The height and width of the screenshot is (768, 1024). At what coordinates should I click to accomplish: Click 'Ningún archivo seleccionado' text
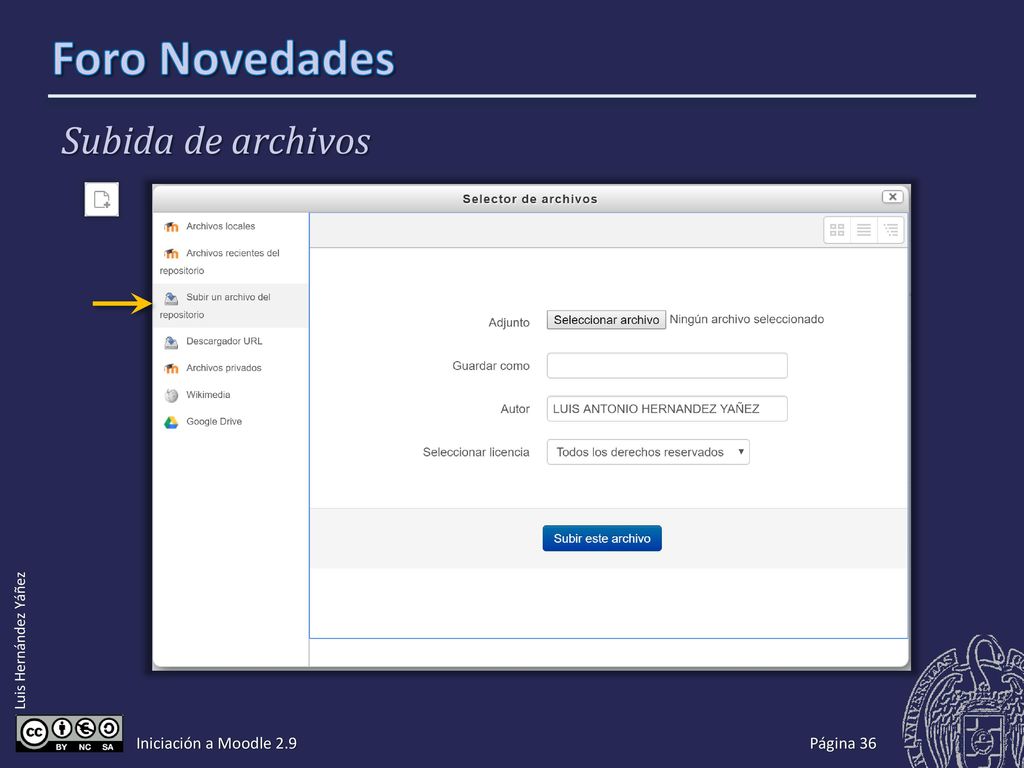(746, 319)
